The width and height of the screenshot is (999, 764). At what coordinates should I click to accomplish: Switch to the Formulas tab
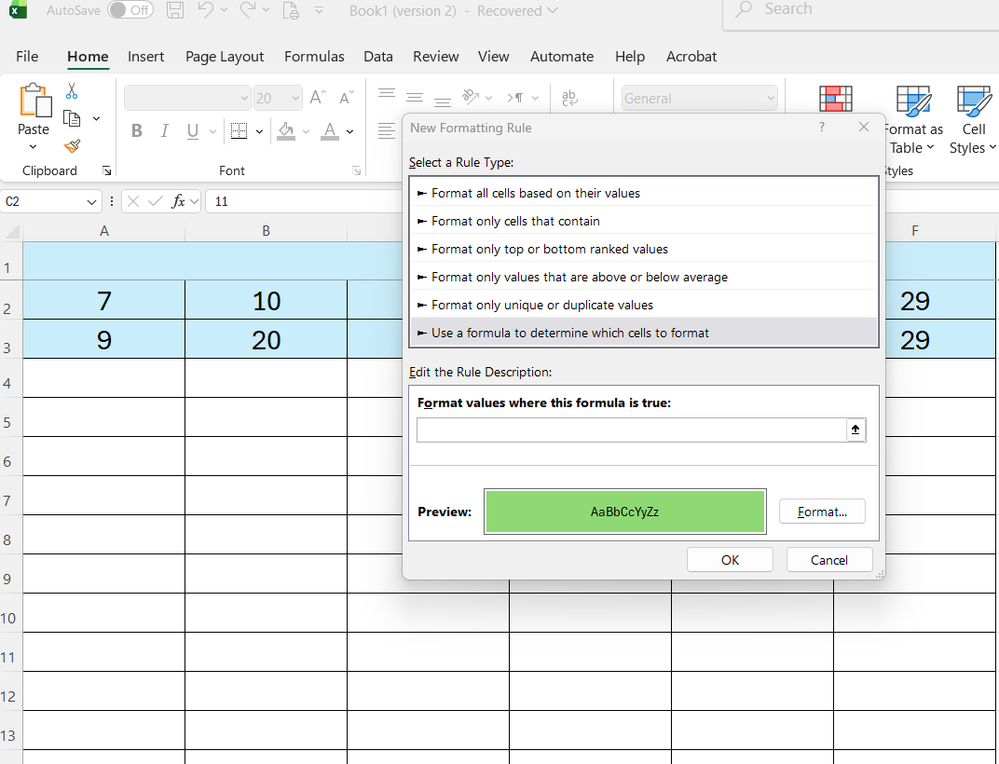pyautogui.click(x=314, y=57)
